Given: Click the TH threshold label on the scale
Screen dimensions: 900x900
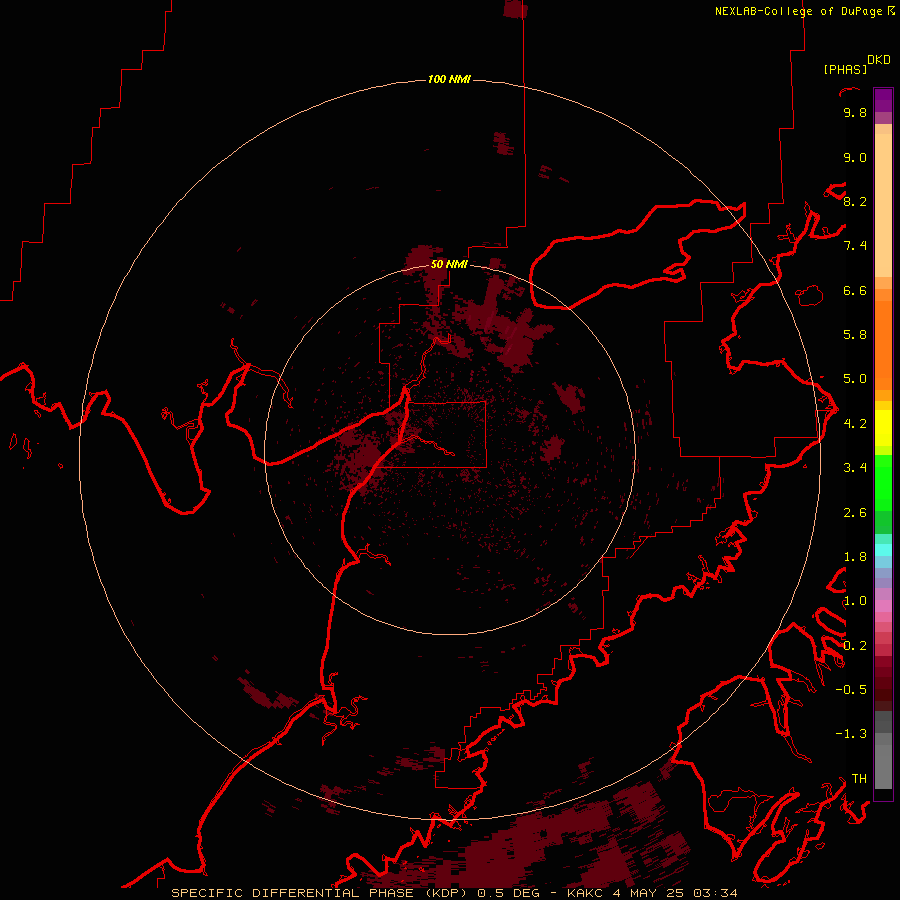Looking at the screenshot, I should coord(859,779).
